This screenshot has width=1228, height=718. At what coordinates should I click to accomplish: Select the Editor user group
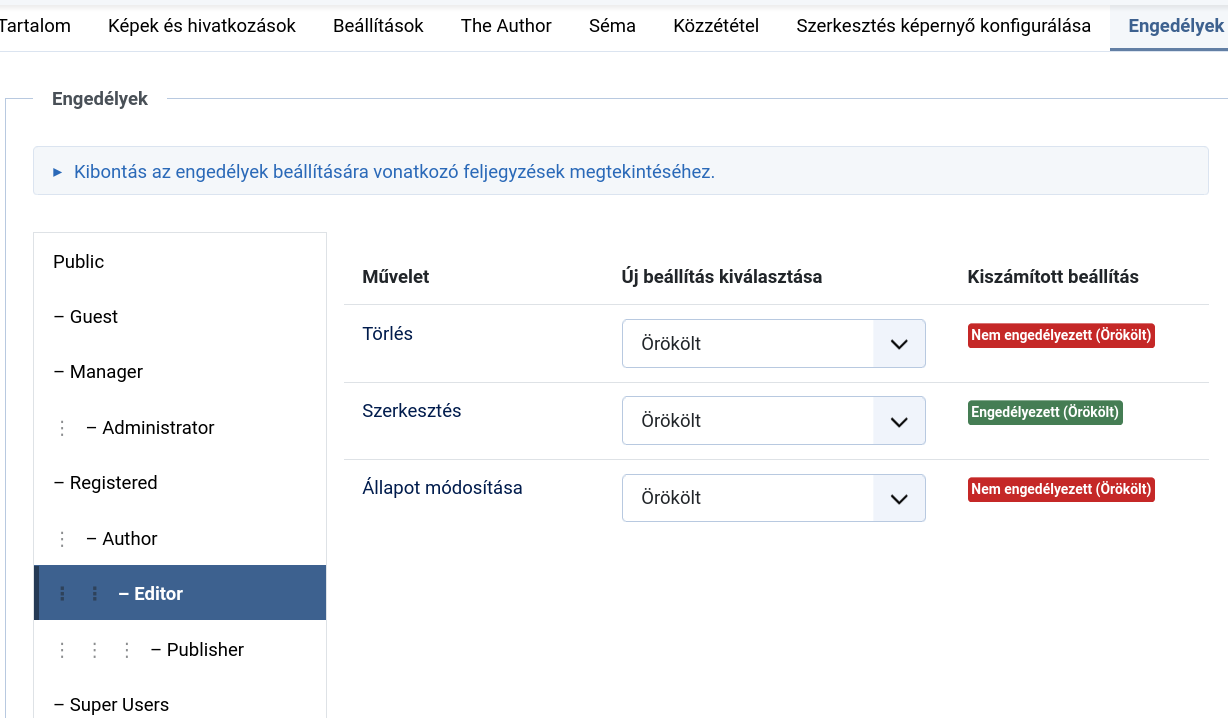pos(180,593)
